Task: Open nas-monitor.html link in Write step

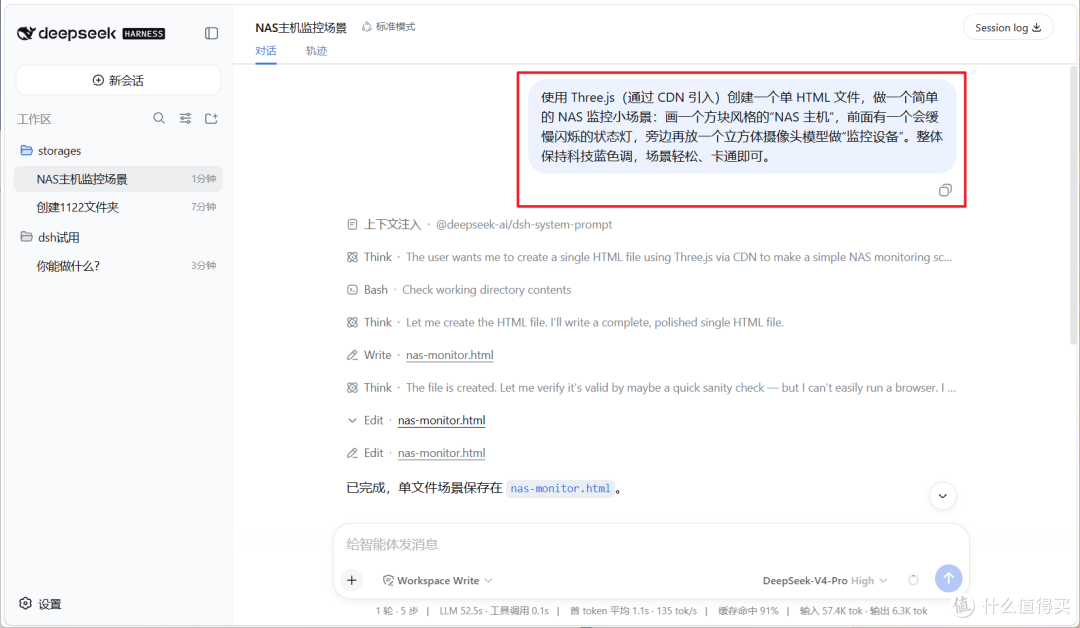Action: pyautogui.click(x=450, y=355)
